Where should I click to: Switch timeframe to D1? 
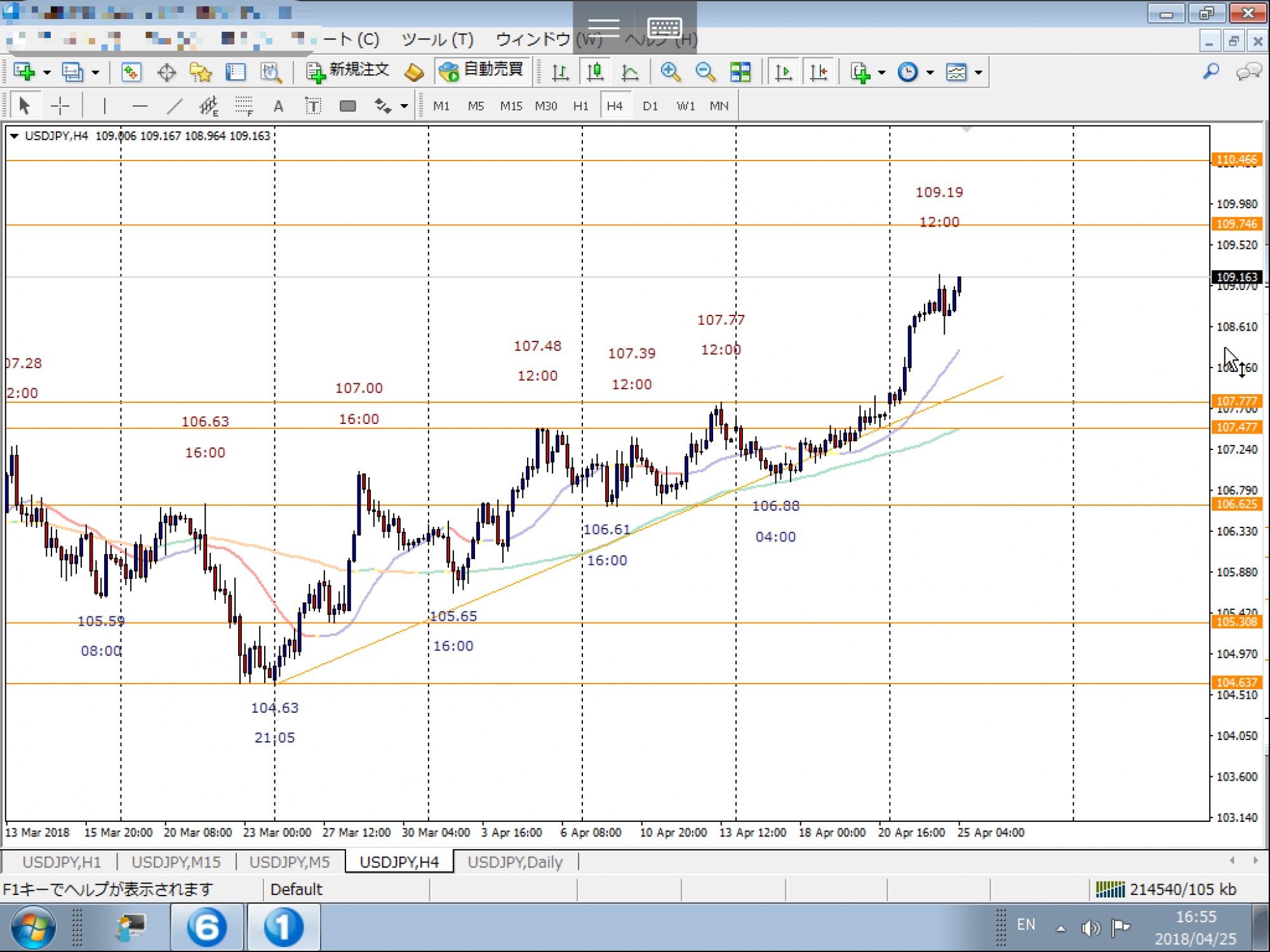[650, 106]
